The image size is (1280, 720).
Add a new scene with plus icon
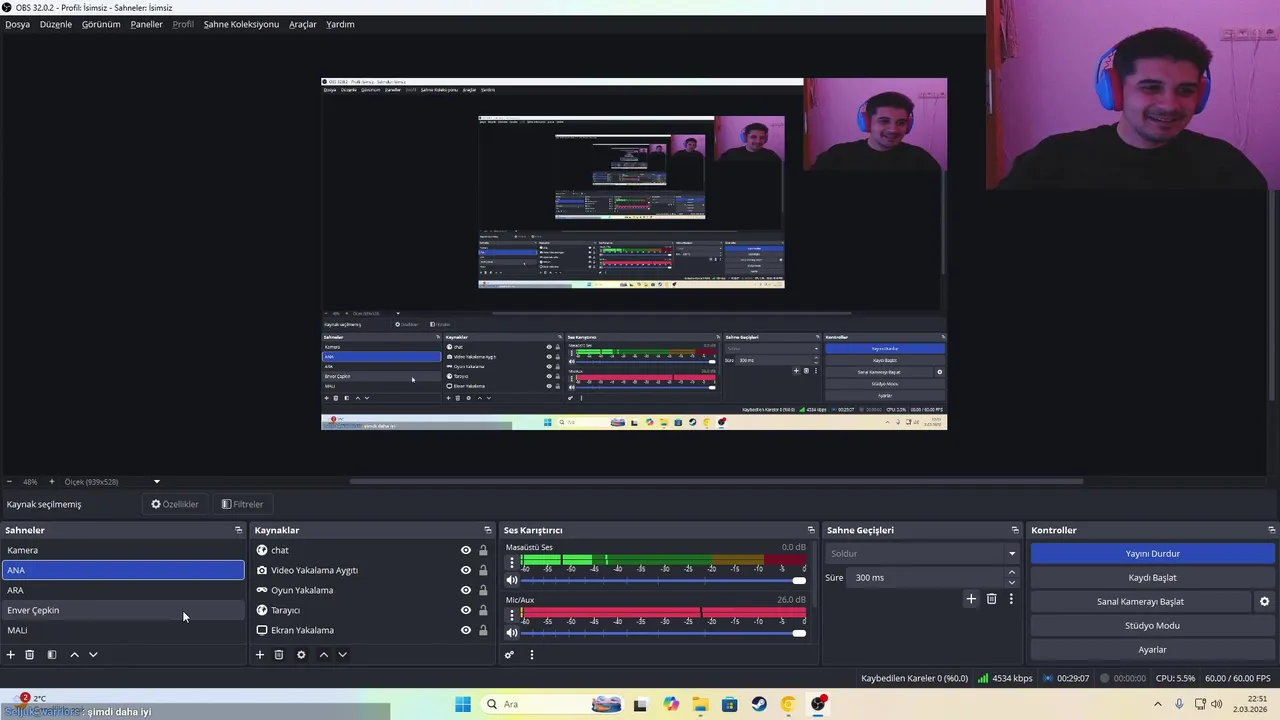[x=11, y=655]
